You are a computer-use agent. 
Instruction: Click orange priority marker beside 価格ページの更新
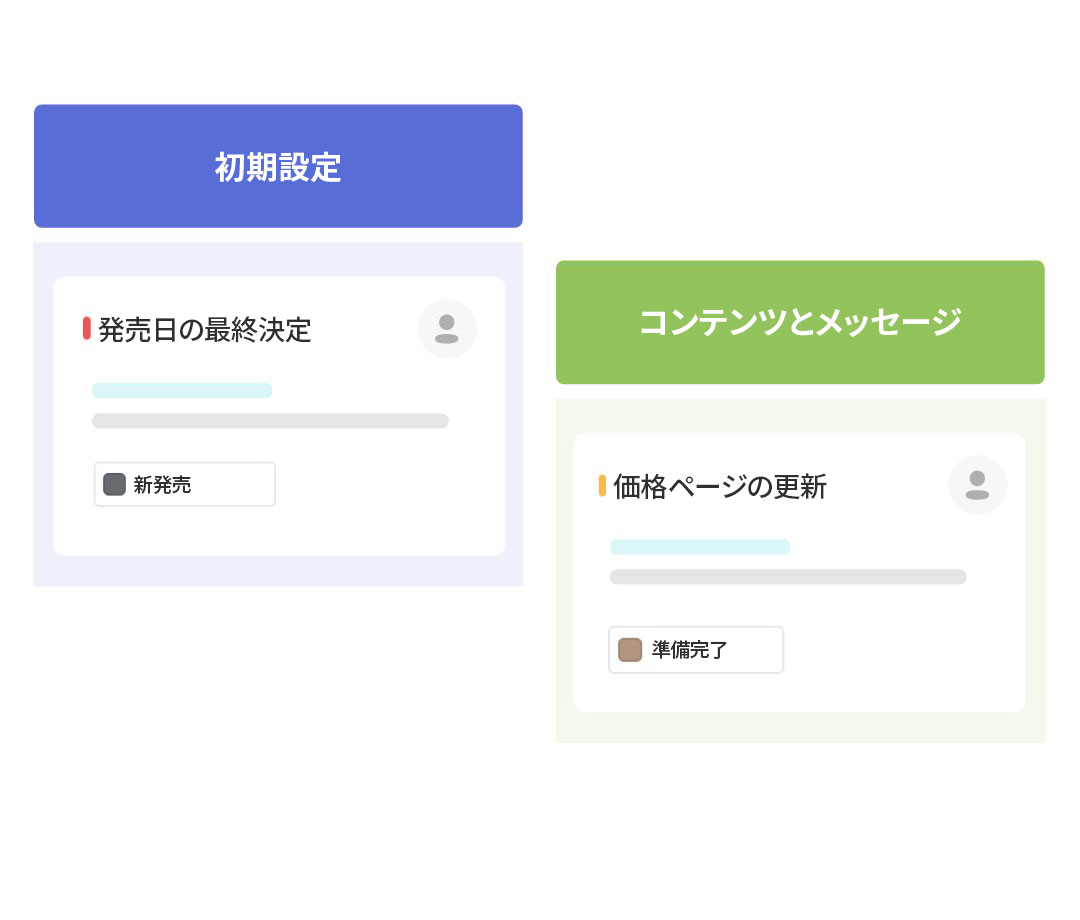602,486
